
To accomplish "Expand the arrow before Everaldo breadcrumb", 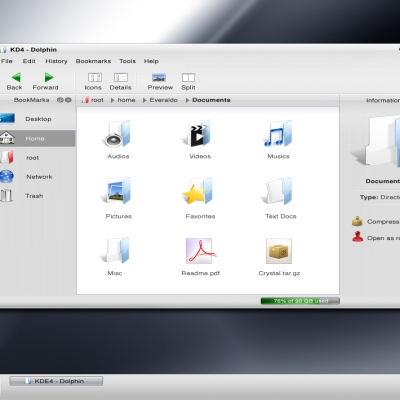I will point(144,100).
